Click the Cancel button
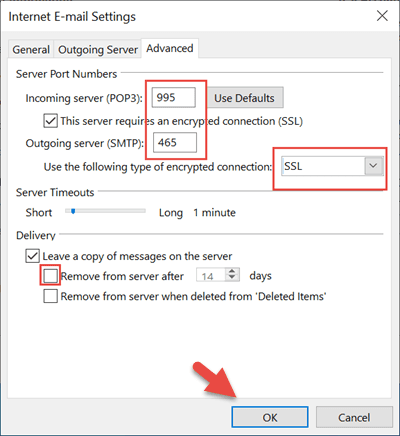This screenshot has width=400, height=436. 354,417
